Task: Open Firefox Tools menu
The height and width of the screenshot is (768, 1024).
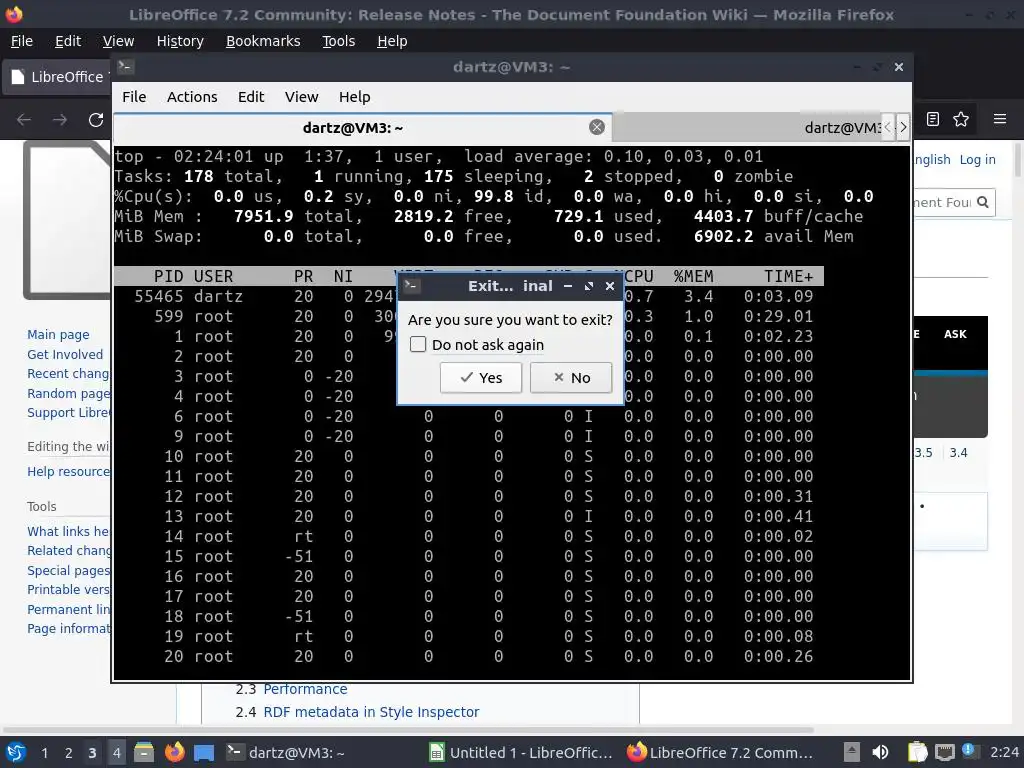Action: point(338,41)
